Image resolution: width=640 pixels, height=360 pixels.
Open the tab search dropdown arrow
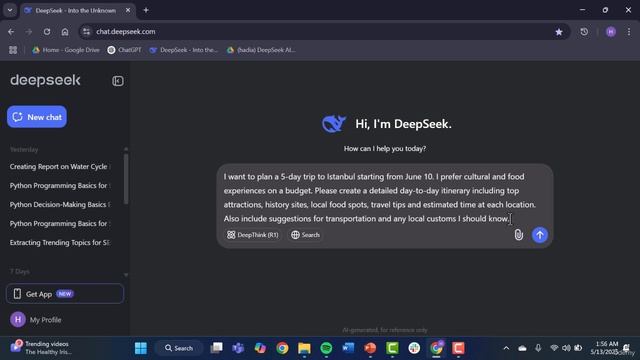[10, 10]
